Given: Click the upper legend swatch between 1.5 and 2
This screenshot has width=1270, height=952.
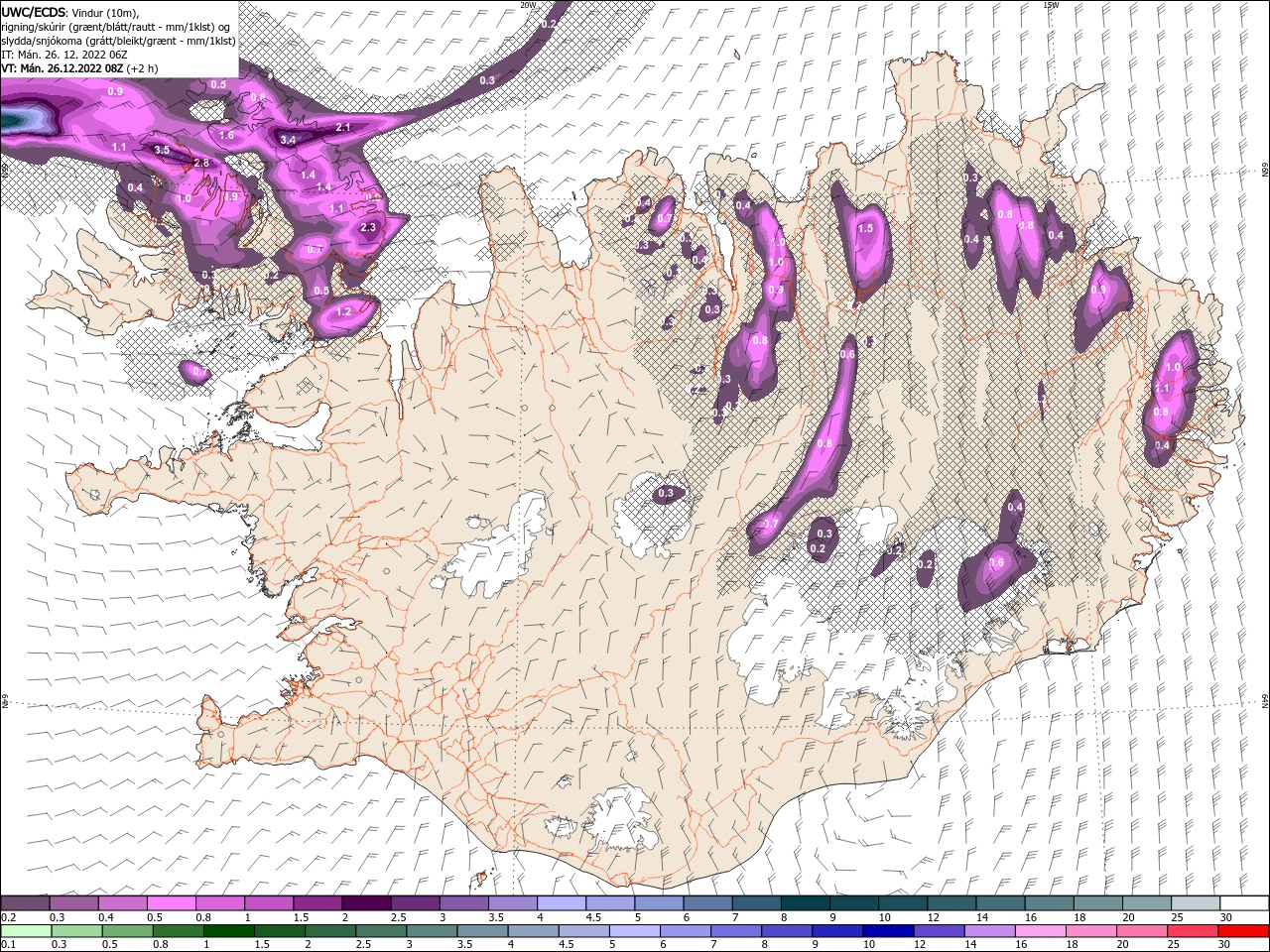Looking at the screenshot, I should click(317, 903).
